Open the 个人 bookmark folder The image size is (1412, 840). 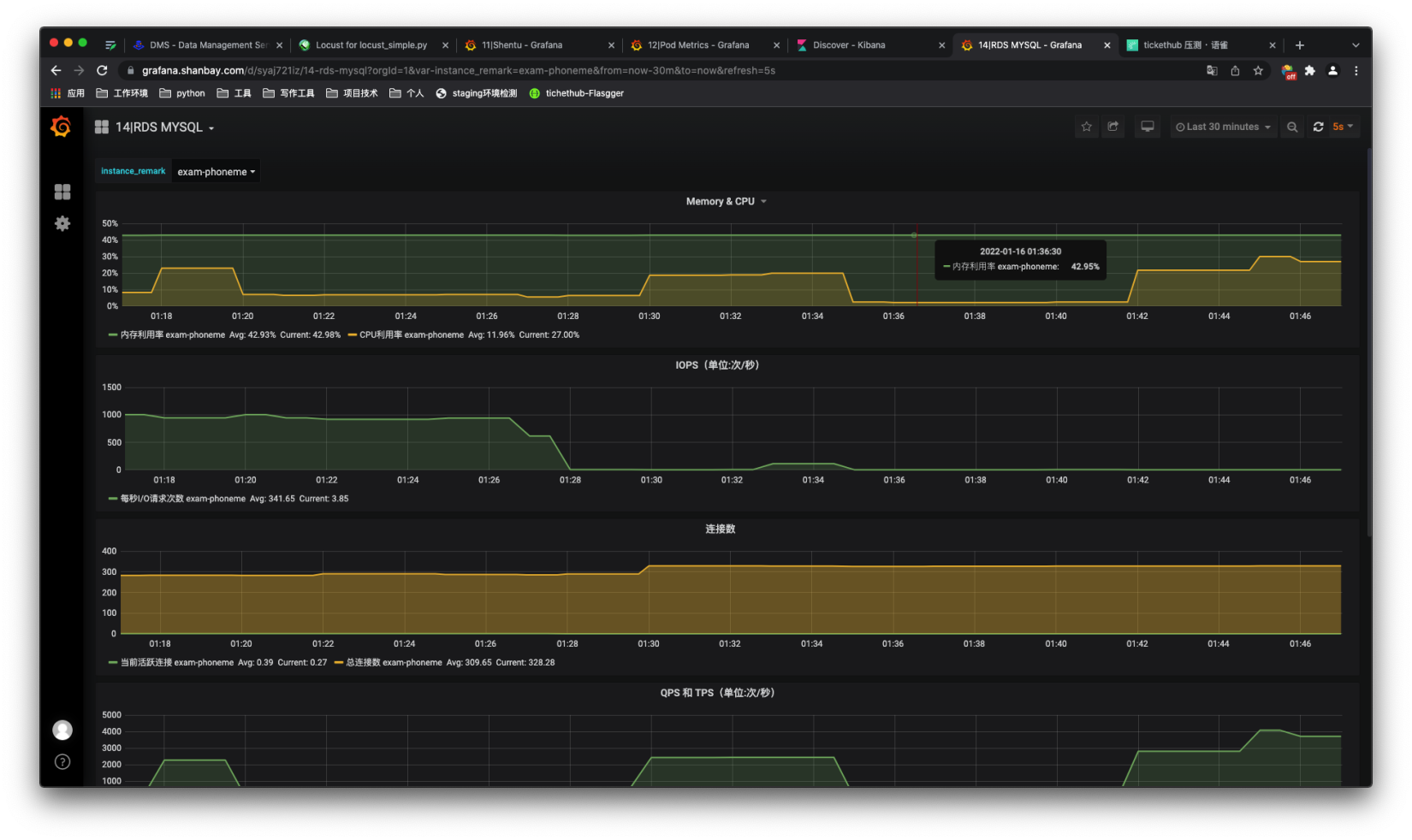(406, 93)
